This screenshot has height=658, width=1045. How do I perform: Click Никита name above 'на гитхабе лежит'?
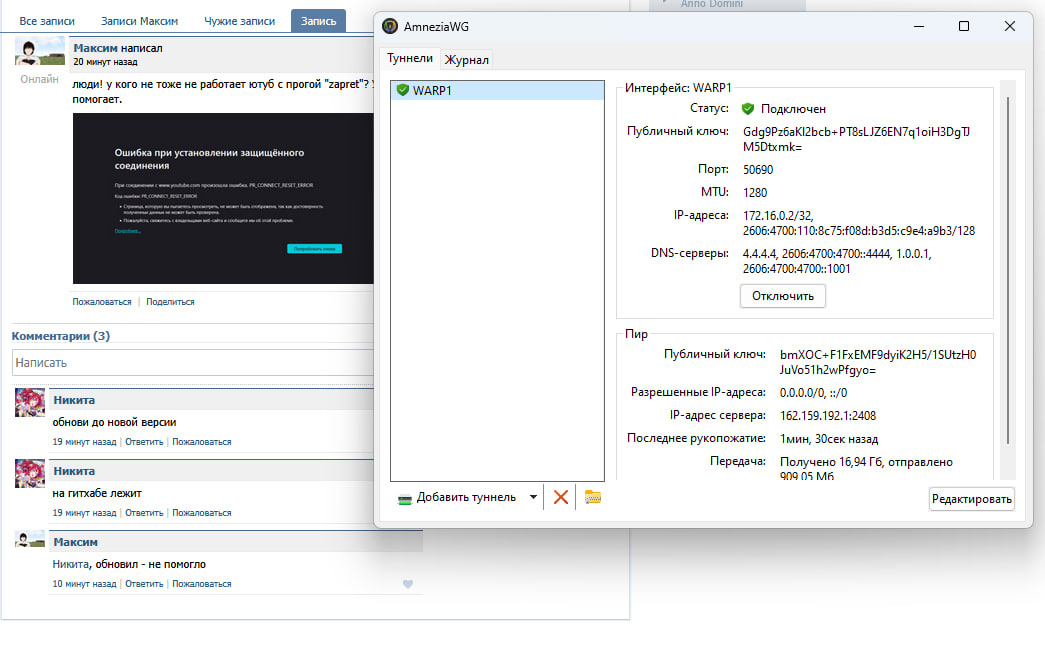click(74, 471)
